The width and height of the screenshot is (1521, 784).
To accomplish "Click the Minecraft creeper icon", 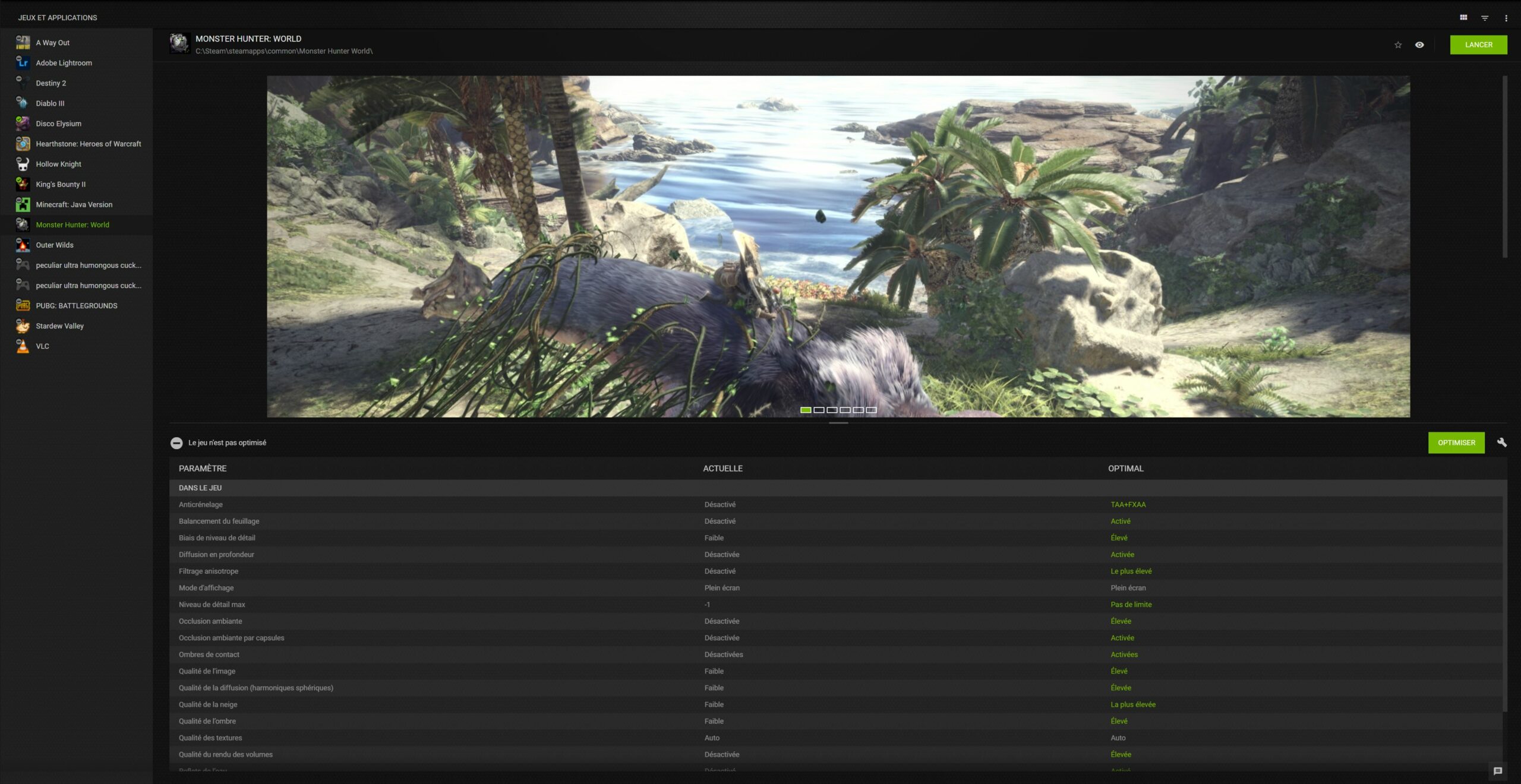I will [x=23, y=204].
